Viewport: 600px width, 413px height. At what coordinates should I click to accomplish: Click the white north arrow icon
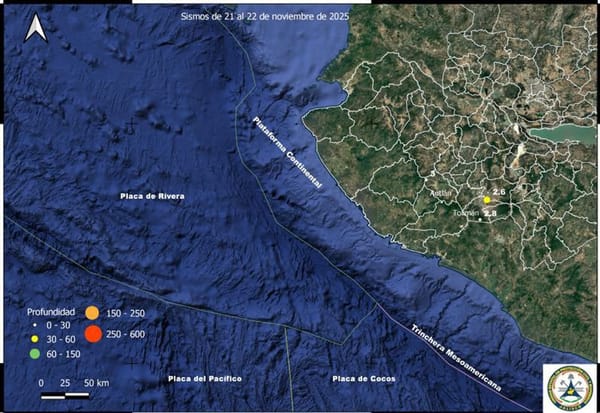click(36, 28)
